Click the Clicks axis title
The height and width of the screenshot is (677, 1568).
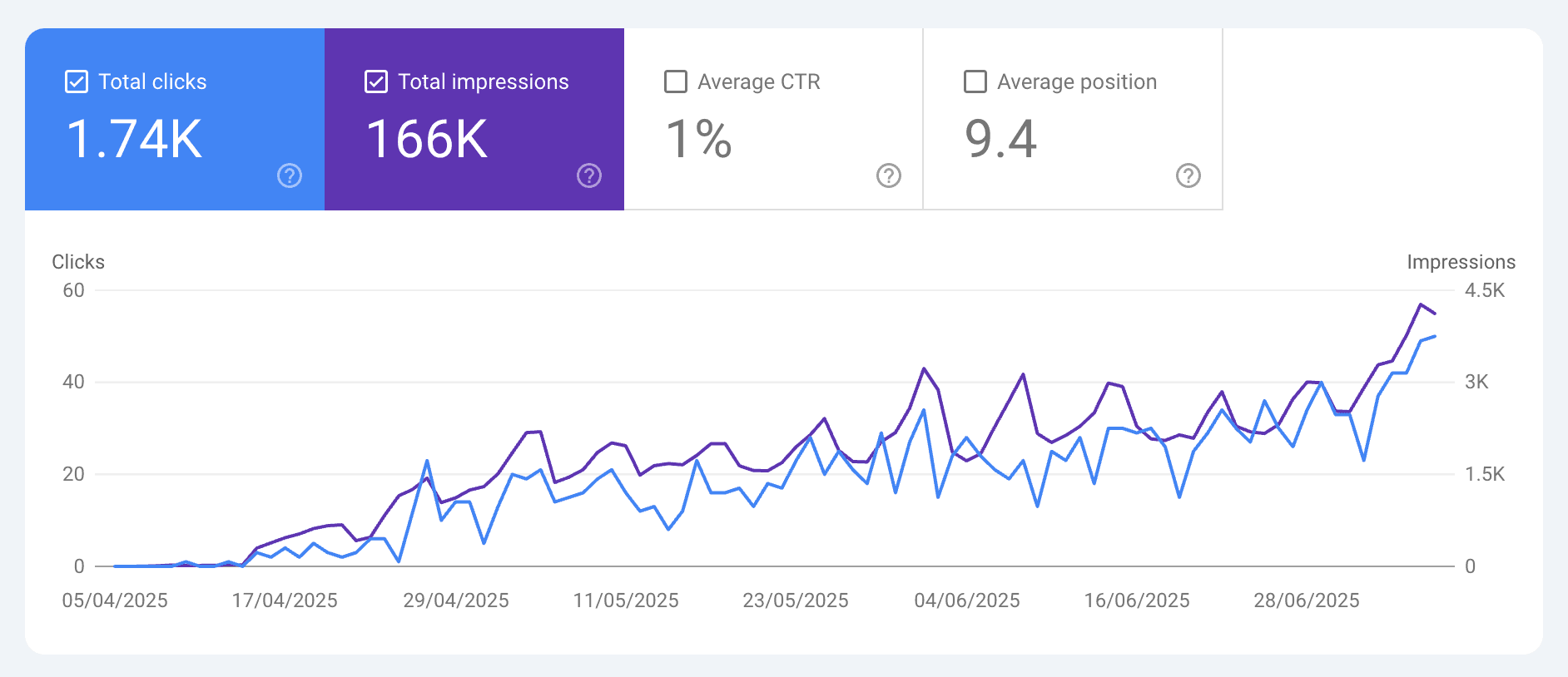click(x=78, y=262)
